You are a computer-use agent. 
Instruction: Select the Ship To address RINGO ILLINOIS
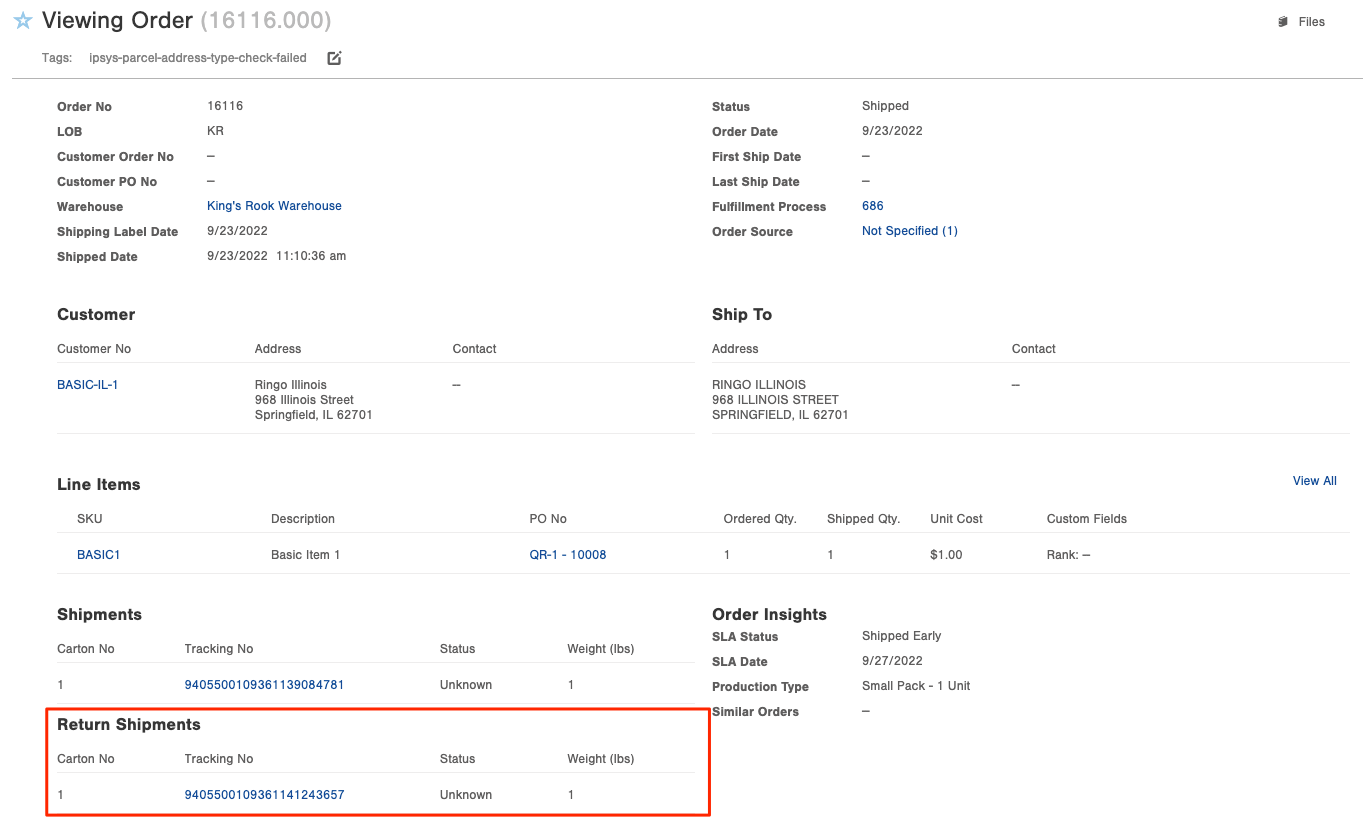coord(780,400)
